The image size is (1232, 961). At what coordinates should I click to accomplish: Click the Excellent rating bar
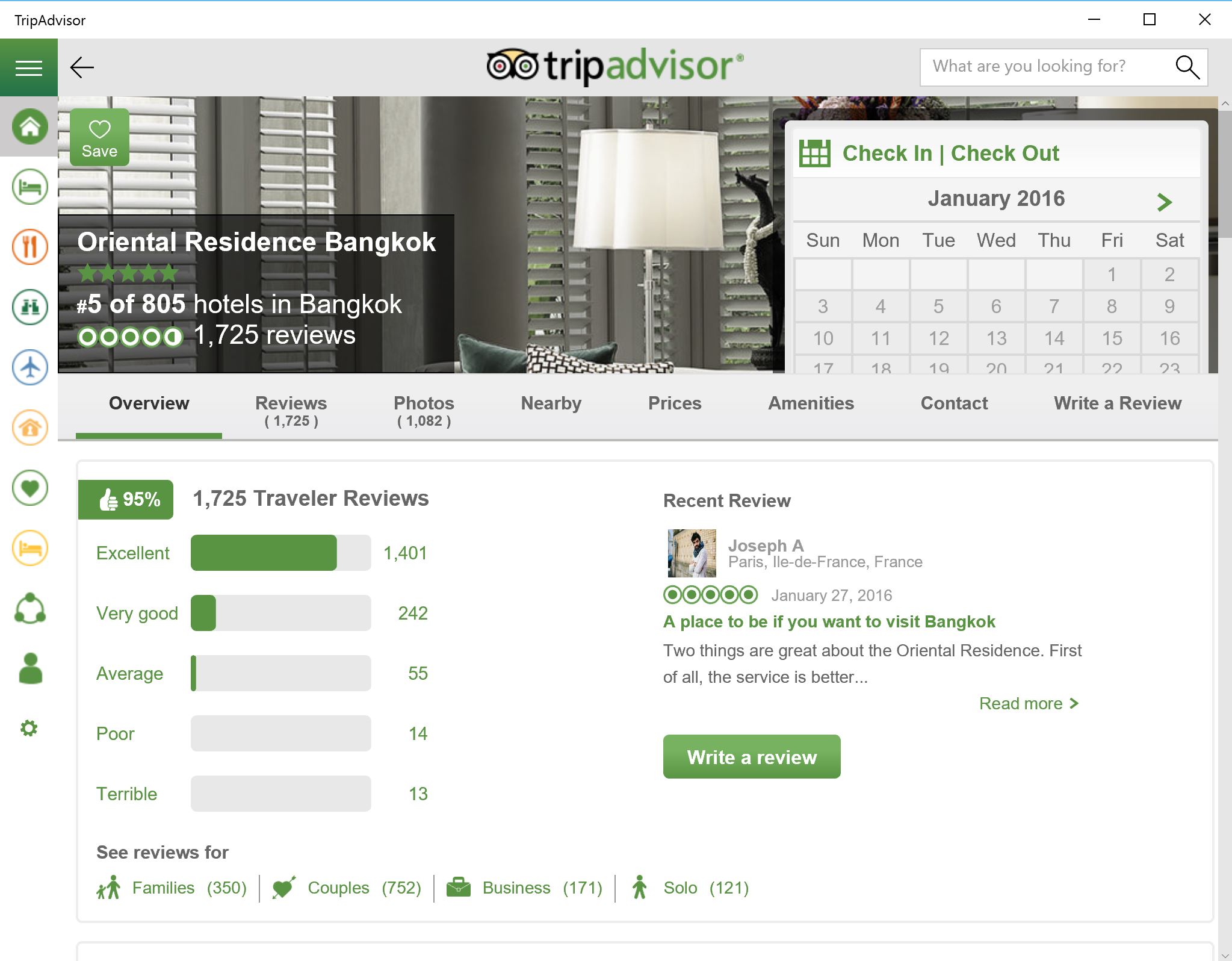pos(280,553)
